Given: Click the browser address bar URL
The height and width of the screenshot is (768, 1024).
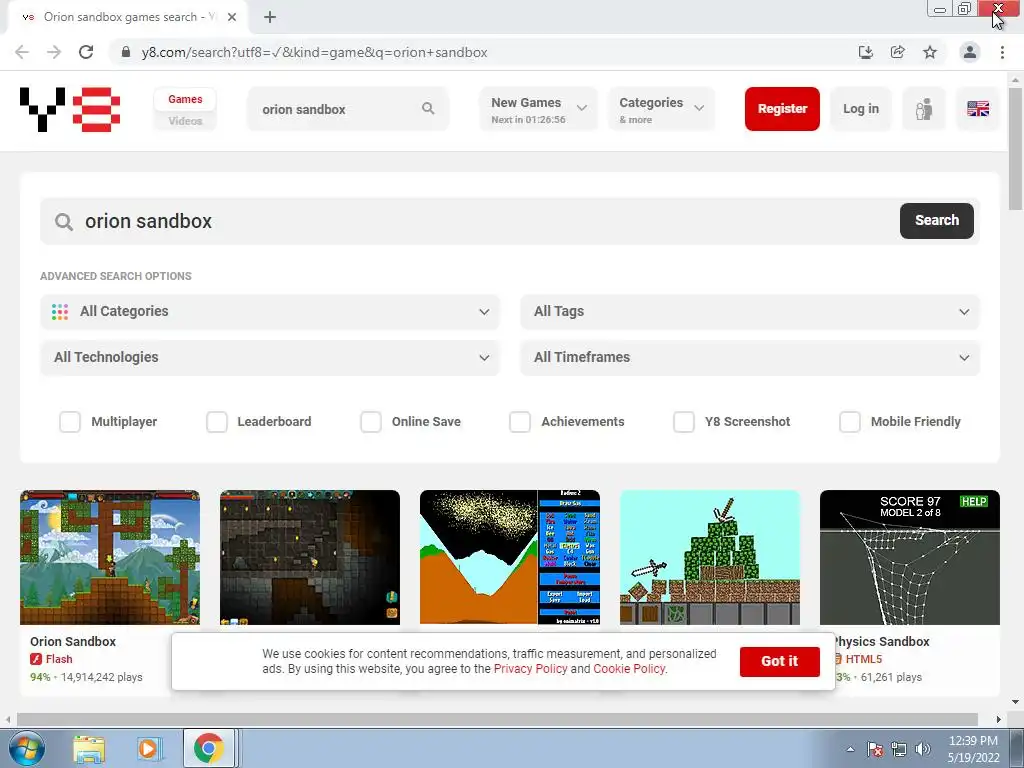Looking at the screenshot, I should [314, 52].
